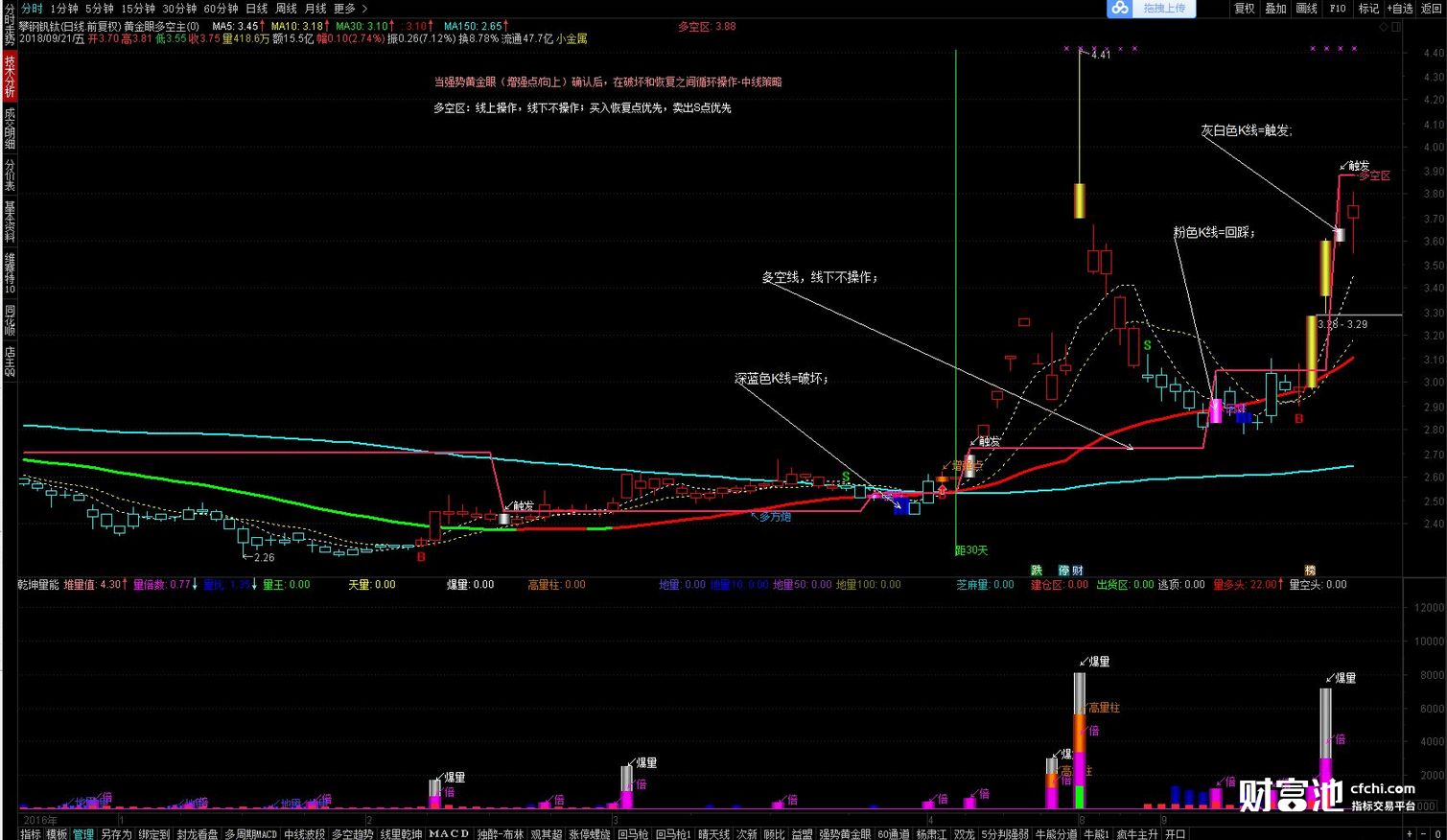Select the 60分钟 period
1447x840 pixels.
(221, 9)
